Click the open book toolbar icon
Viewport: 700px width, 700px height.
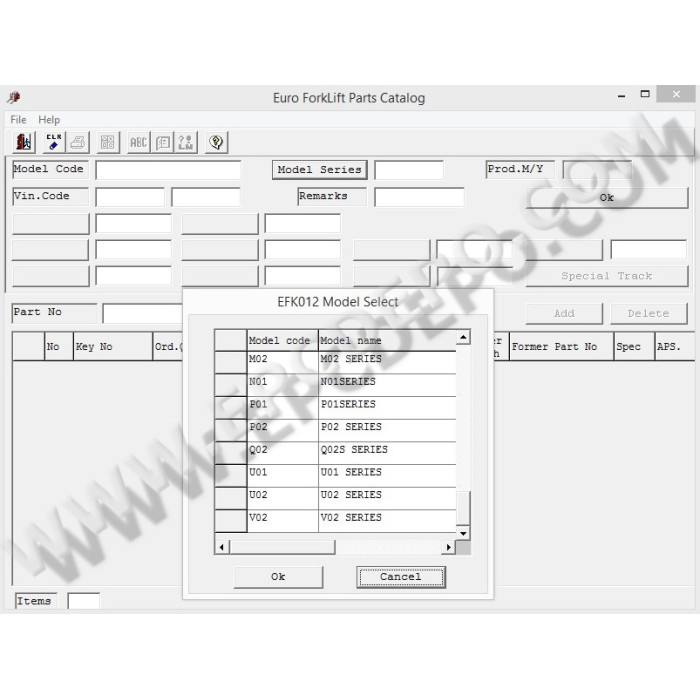click(x=162, y=142)
